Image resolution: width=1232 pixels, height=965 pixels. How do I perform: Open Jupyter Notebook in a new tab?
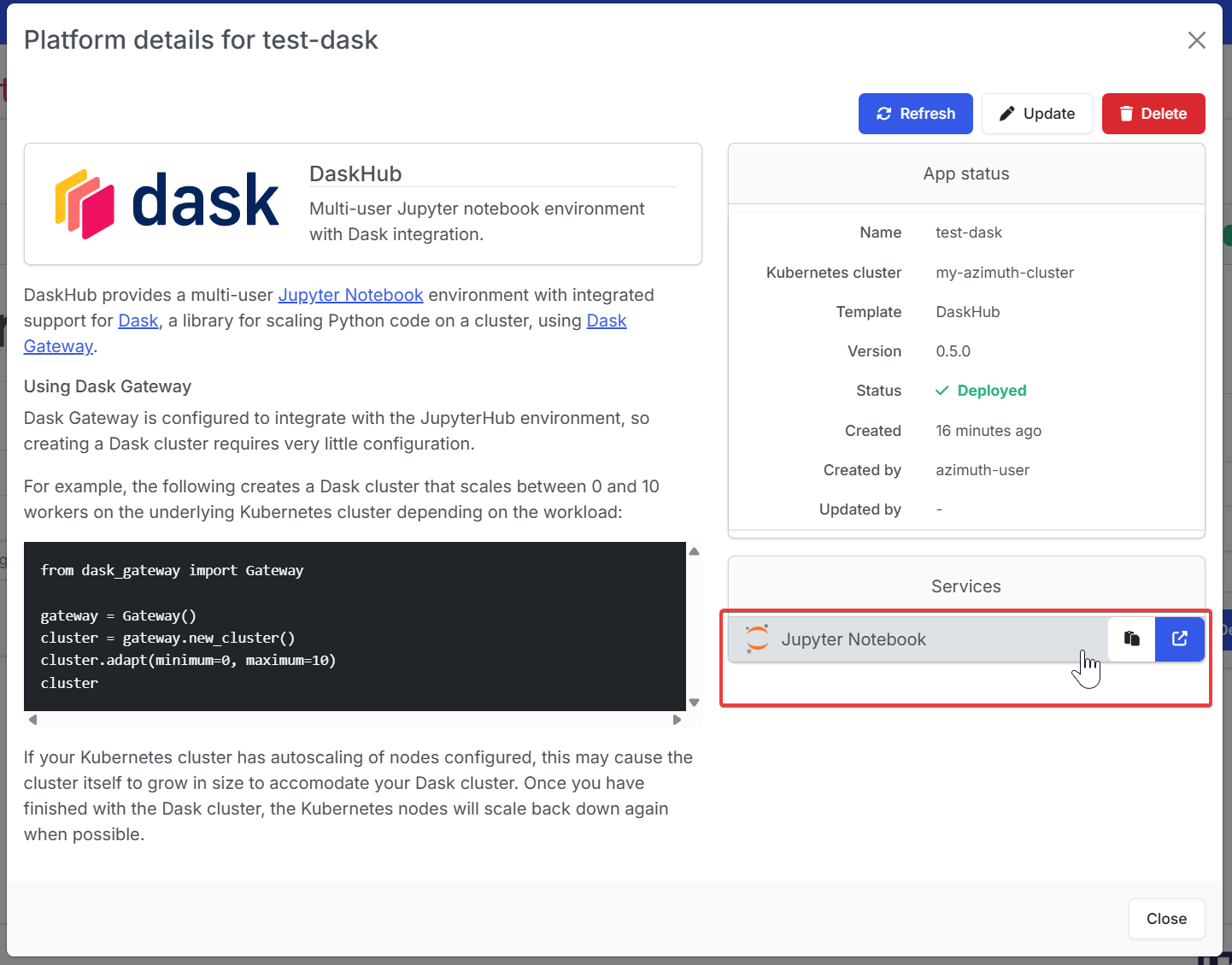coord(1180,639)
